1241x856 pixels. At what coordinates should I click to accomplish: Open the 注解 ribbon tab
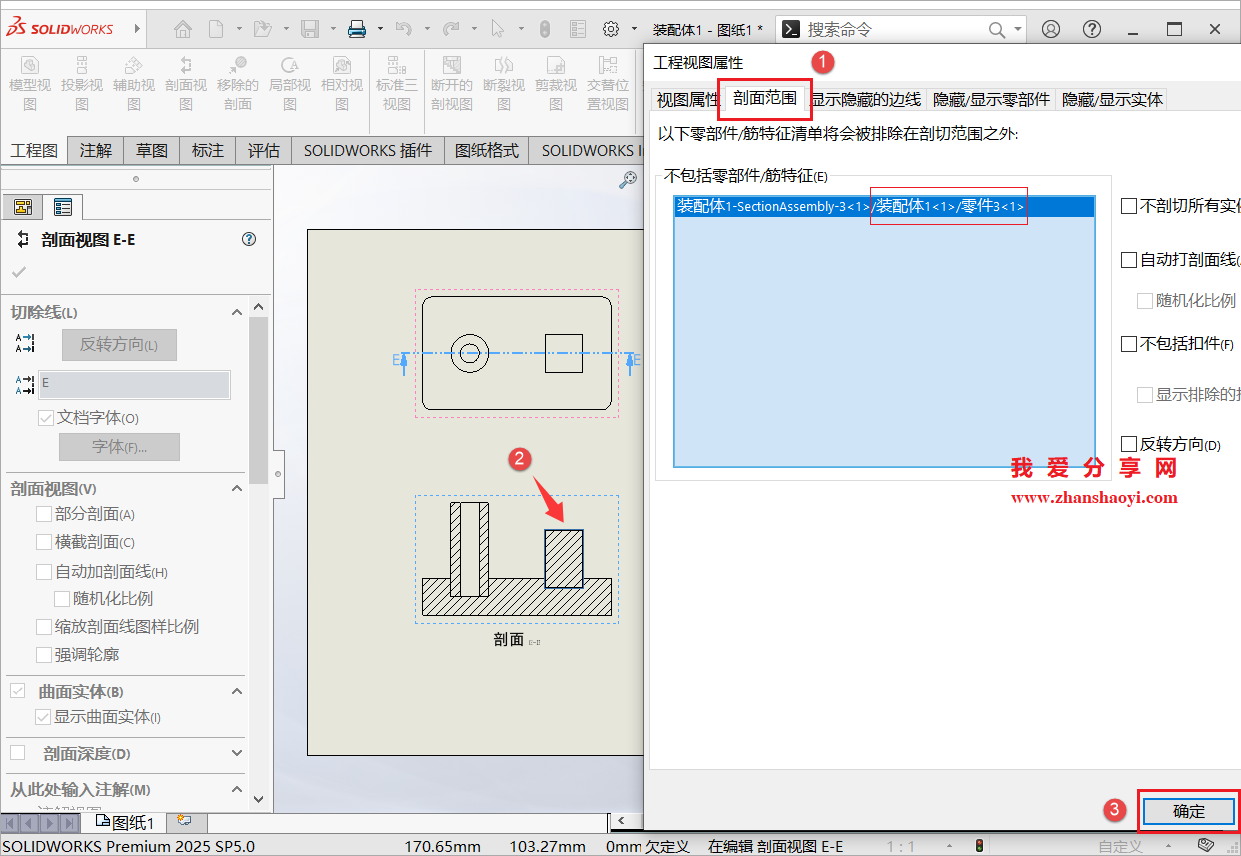(x=96, y=151)
